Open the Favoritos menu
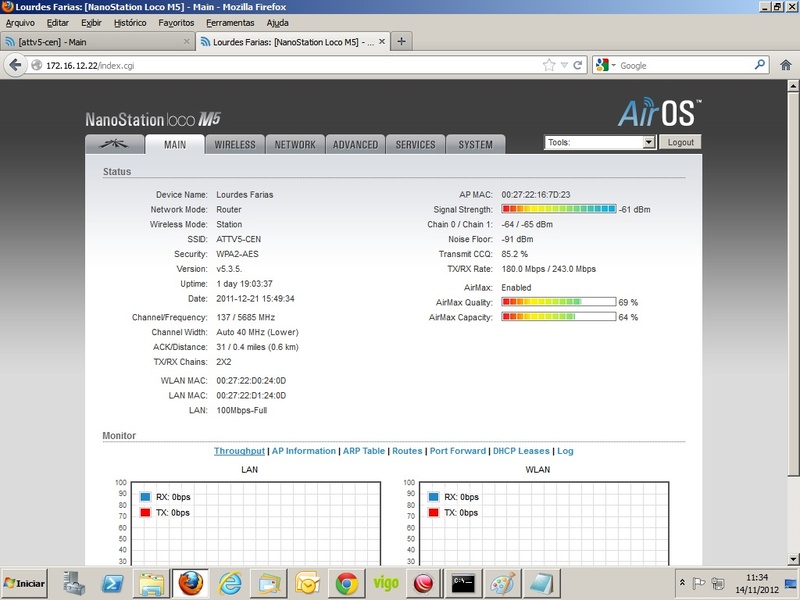 pyautogui.click(x=176, y=23)
